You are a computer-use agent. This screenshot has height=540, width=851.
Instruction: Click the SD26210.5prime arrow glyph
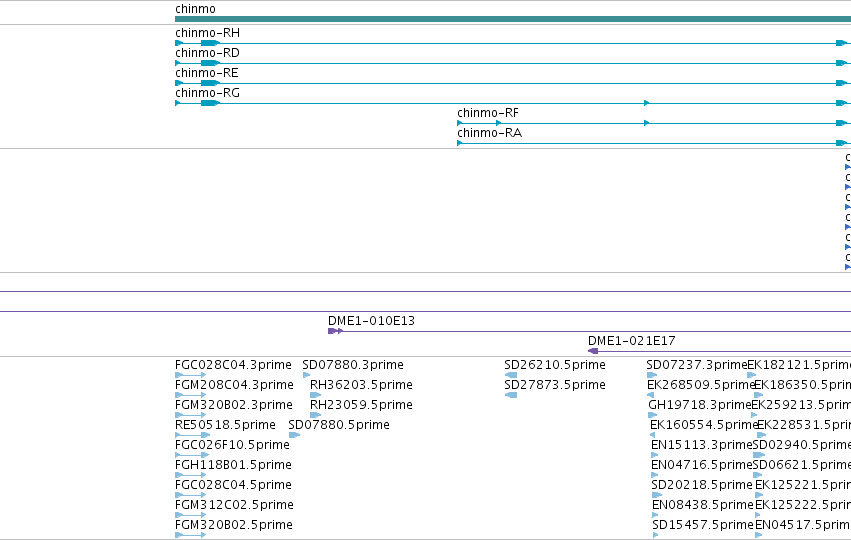tap(511, 375)
